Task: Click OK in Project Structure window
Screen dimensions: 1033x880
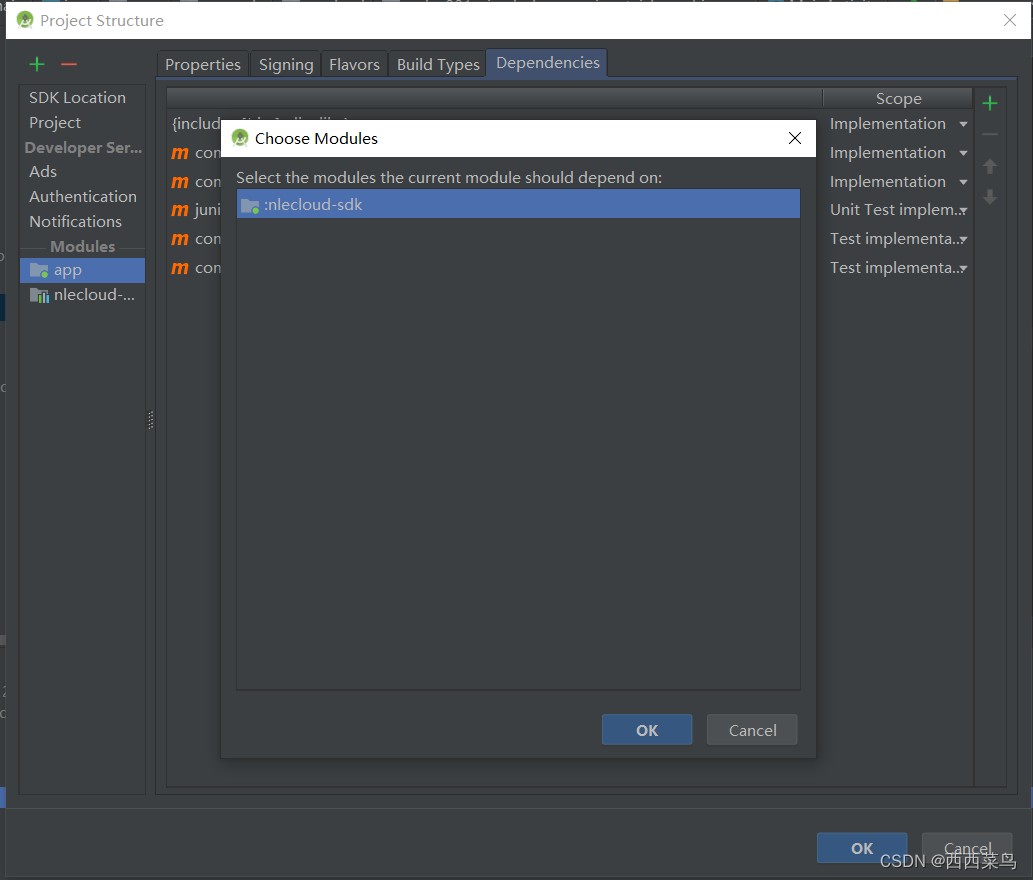Action: pos(862,848)
